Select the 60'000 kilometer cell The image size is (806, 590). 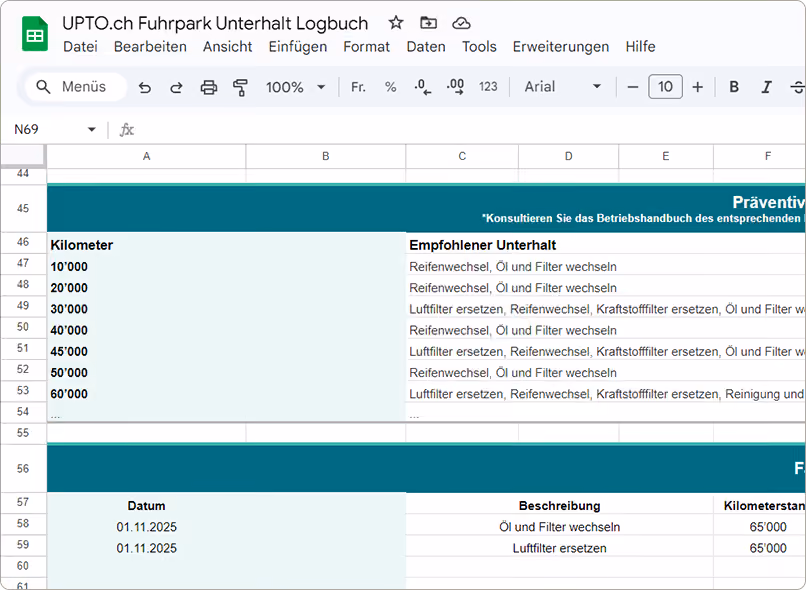pyautogui.click(x=226, y=394)
